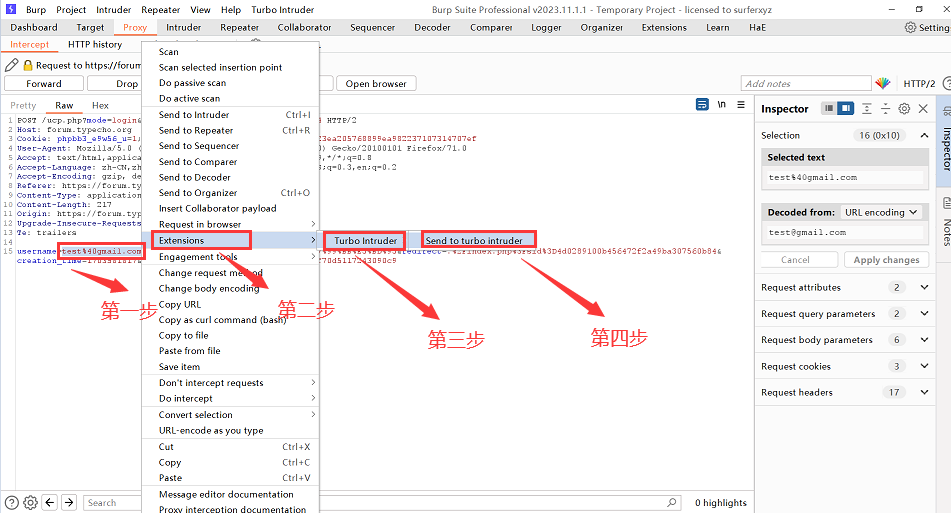951x513 pixels.
Task: Click the Drop button
Action: click(x=127, y=84)
